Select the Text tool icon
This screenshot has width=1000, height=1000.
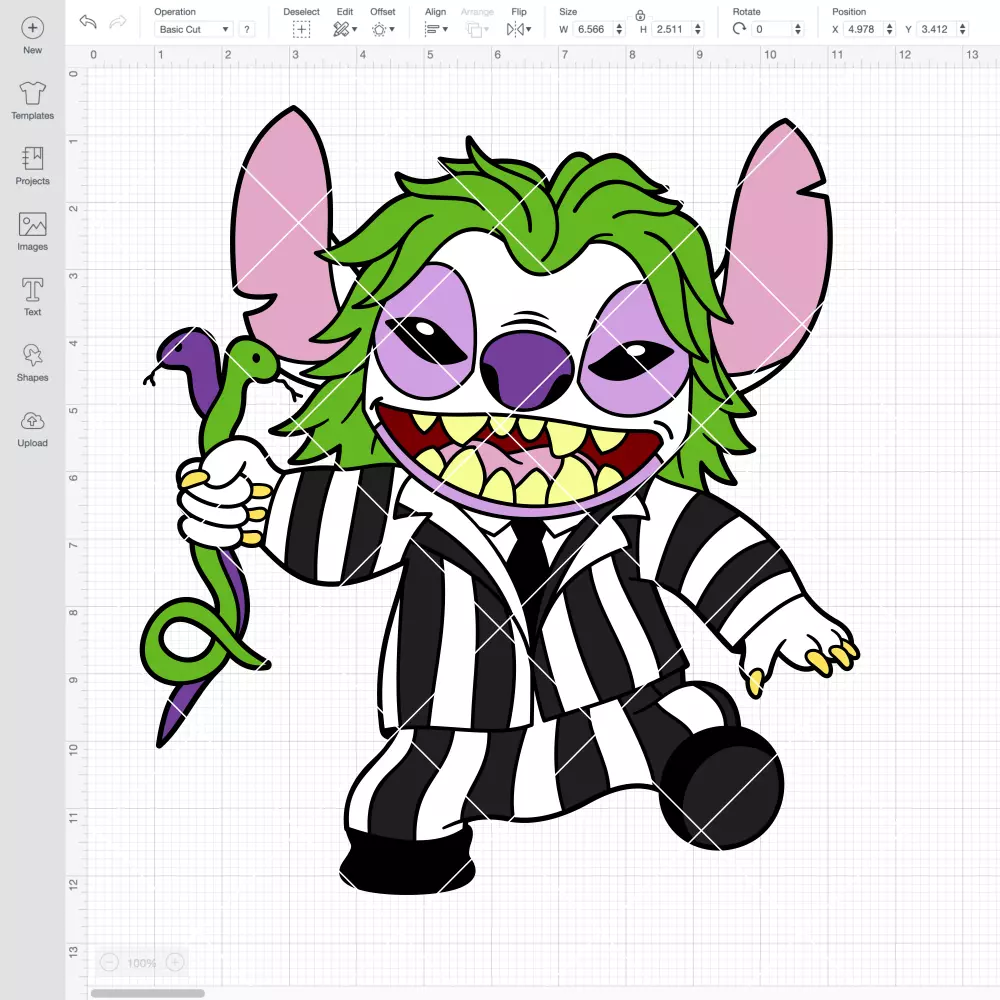[33, 290]
